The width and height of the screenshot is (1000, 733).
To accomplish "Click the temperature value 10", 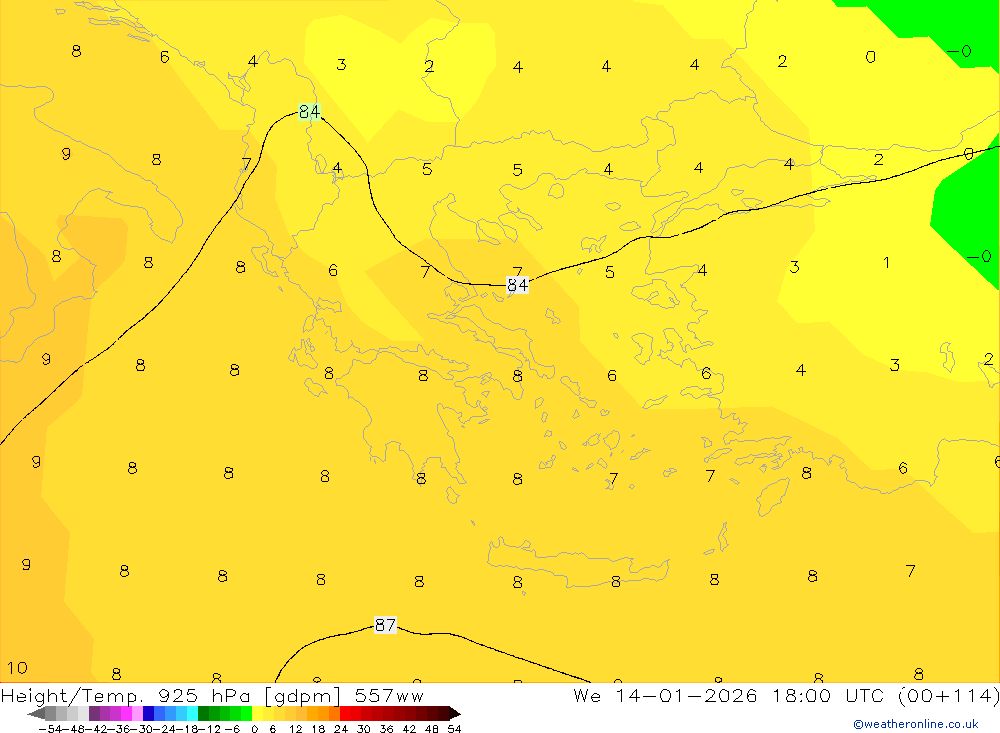I will pos(17,668).
